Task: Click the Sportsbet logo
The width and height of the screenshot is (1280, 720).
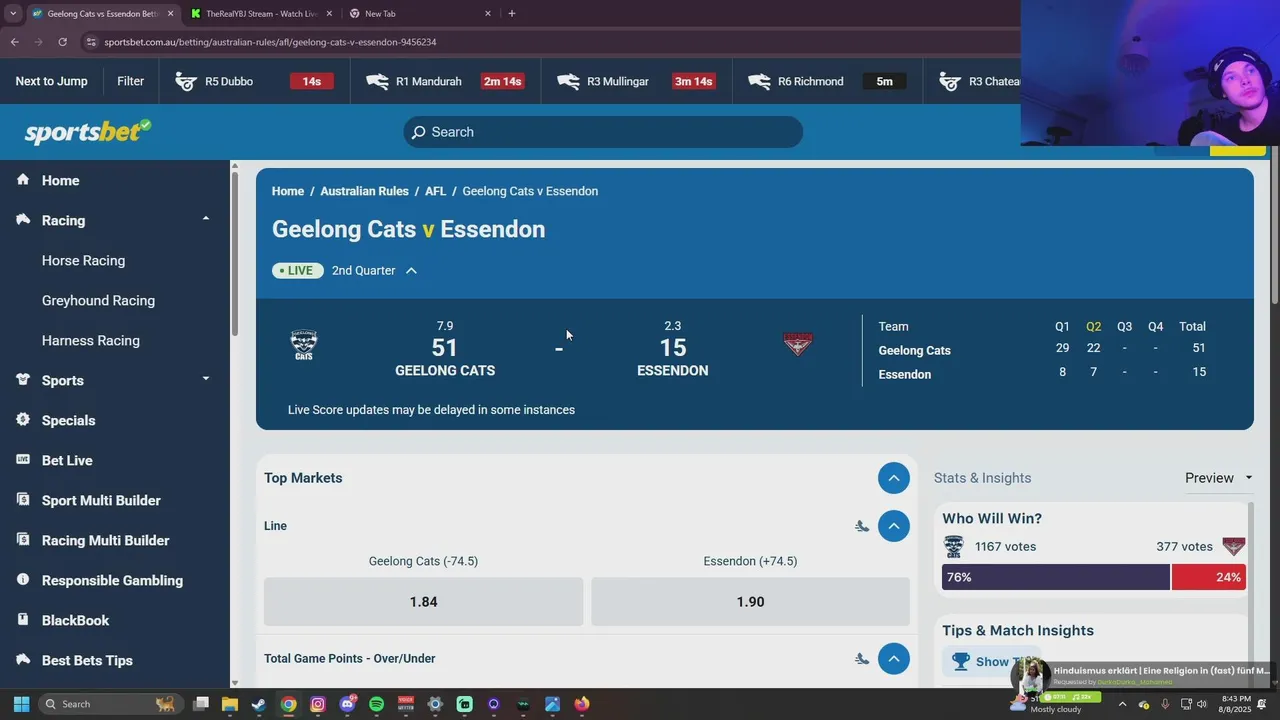Action: pyautogui.click(x=88, y=132)
